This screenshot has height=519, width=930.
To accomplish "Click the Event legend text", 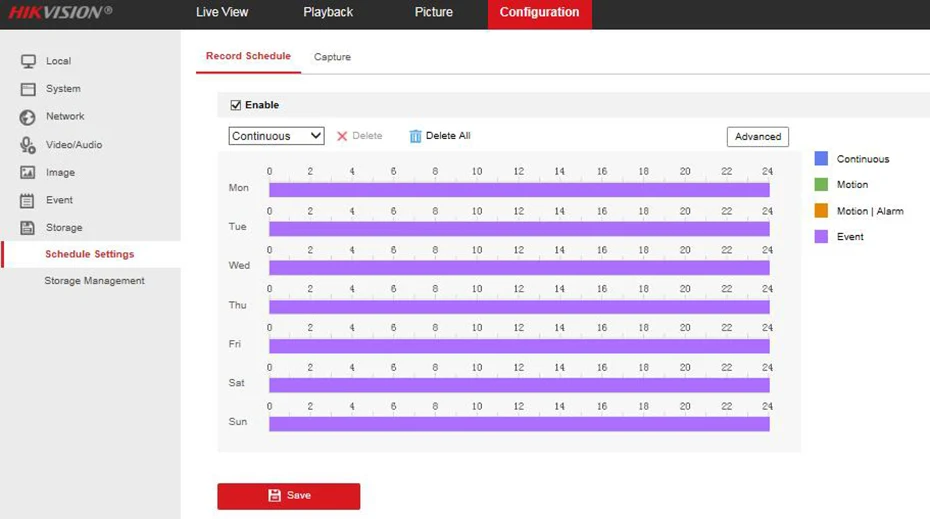I will pos(850,237).
